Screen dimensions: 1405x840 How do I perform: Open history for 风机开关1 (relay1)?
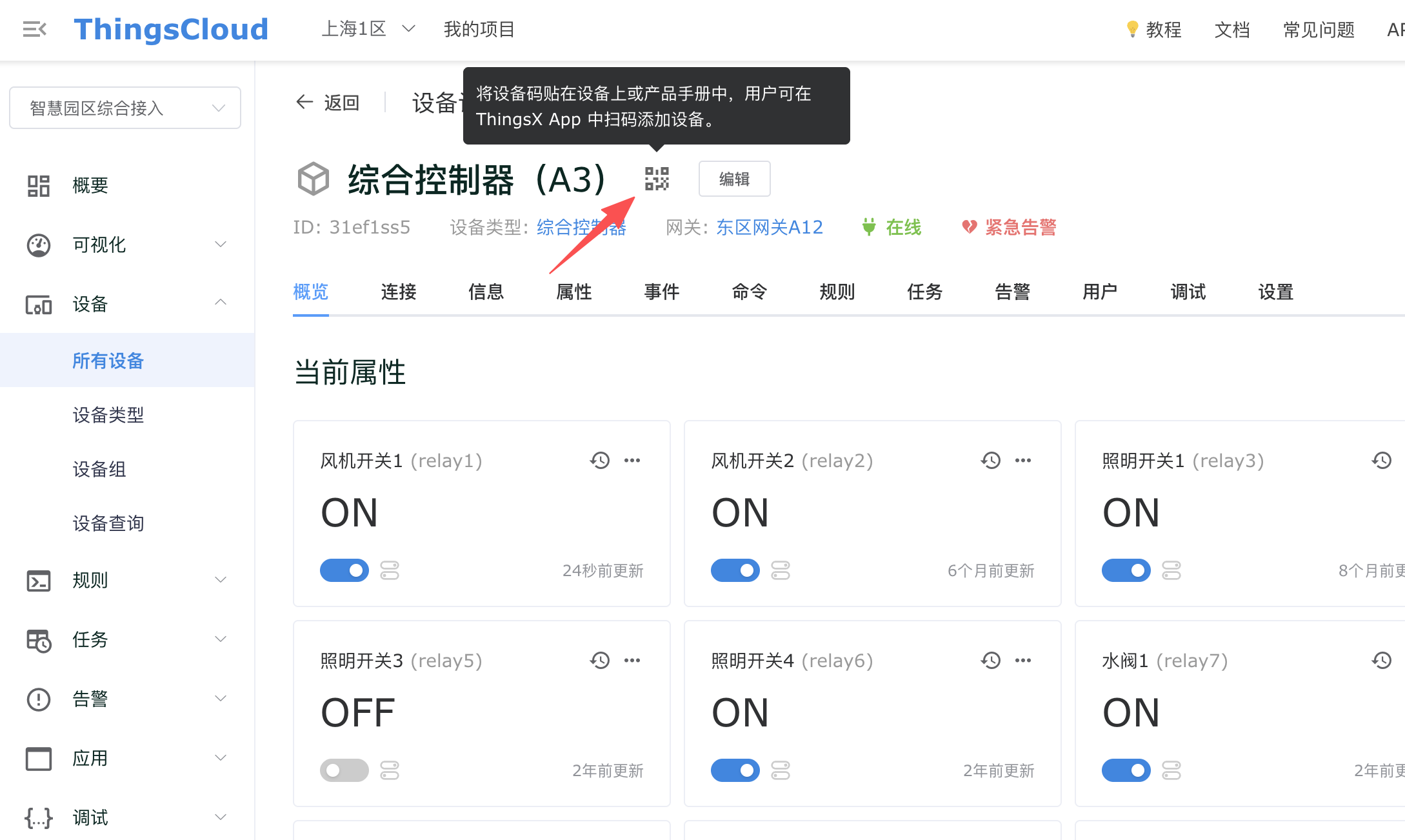click(x=600, y=461)
